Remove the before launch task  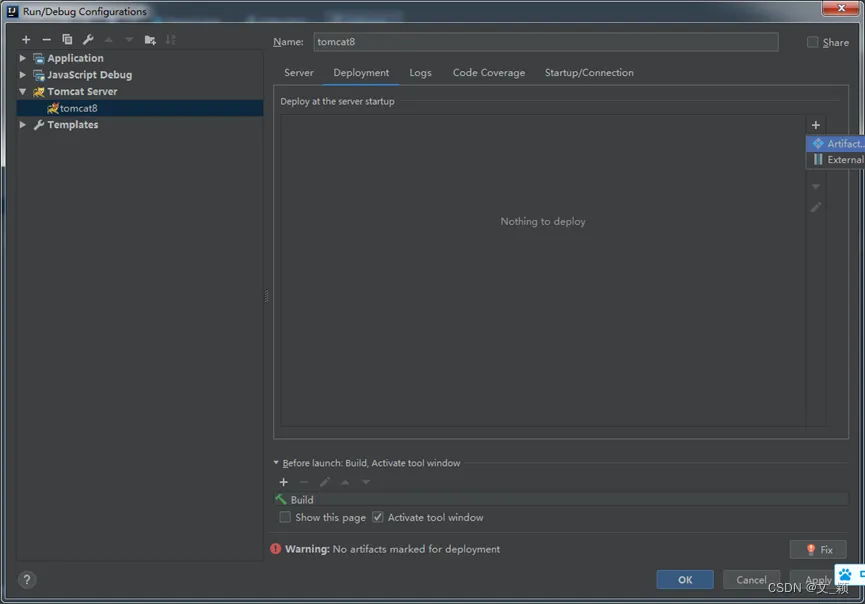tap(304, 482)
